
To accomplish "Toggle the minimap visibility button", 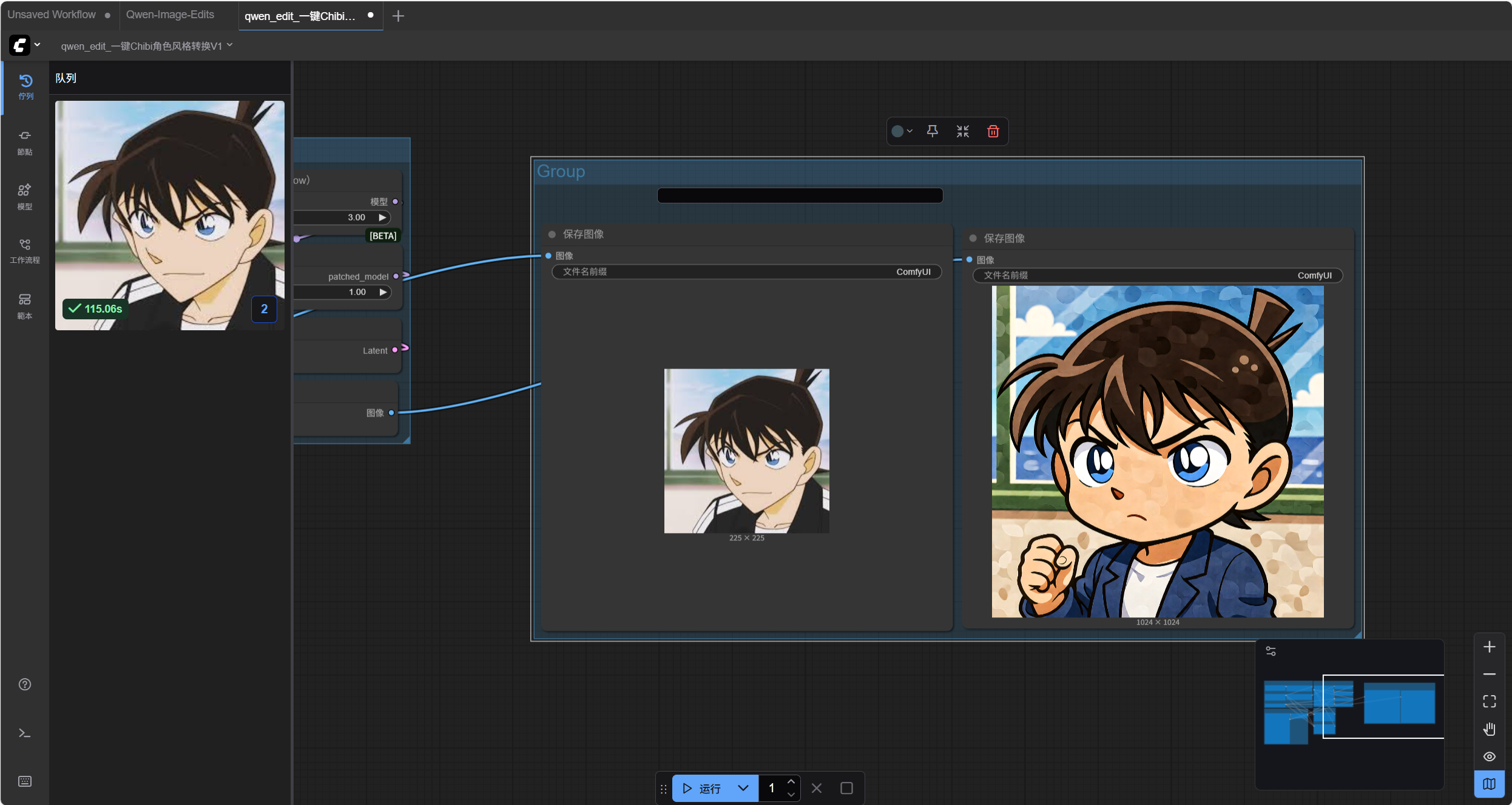I will (1489, 784).
